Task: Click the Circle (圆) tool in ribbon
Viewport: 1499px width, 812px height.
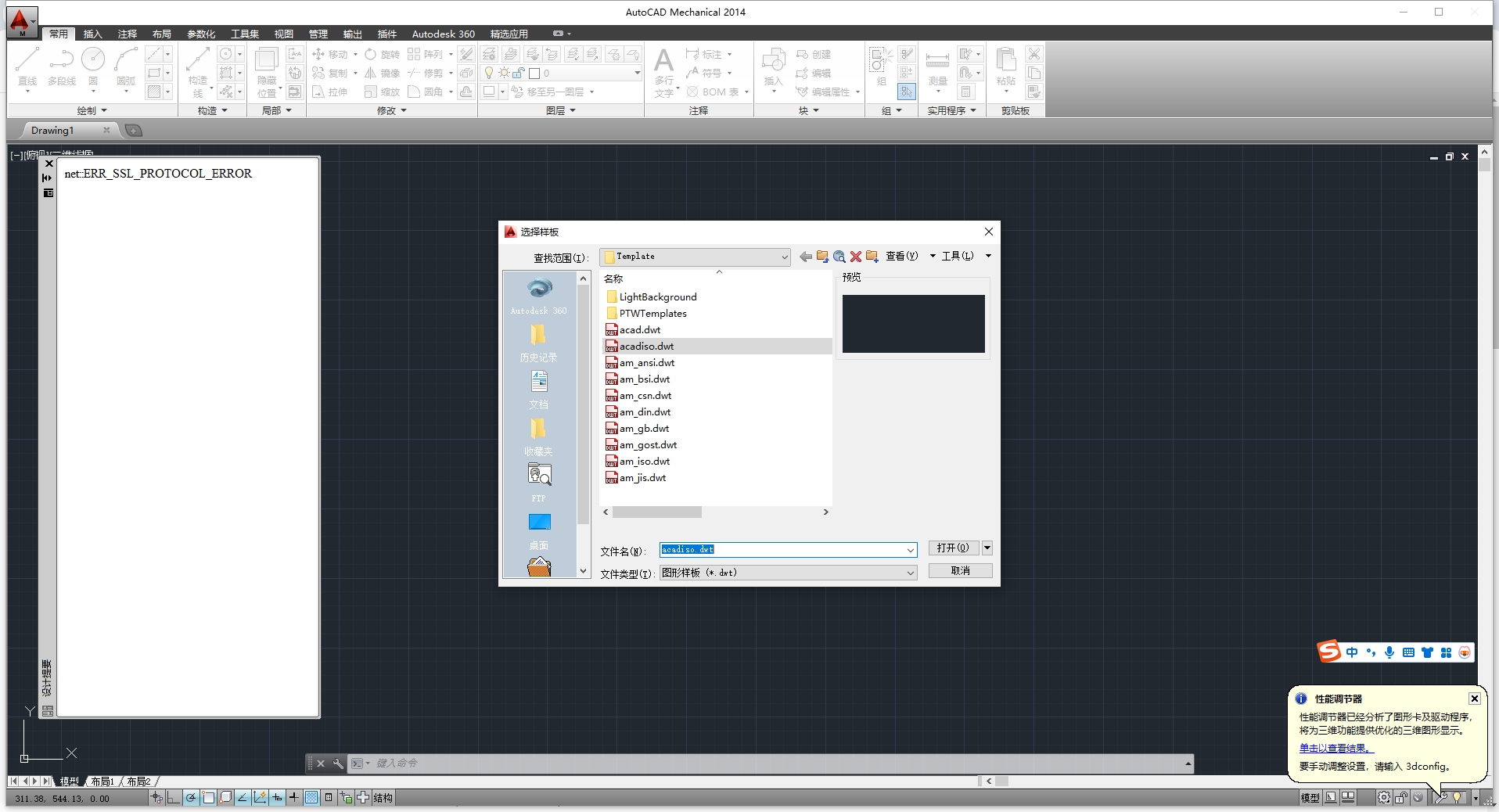Action: 93,66
